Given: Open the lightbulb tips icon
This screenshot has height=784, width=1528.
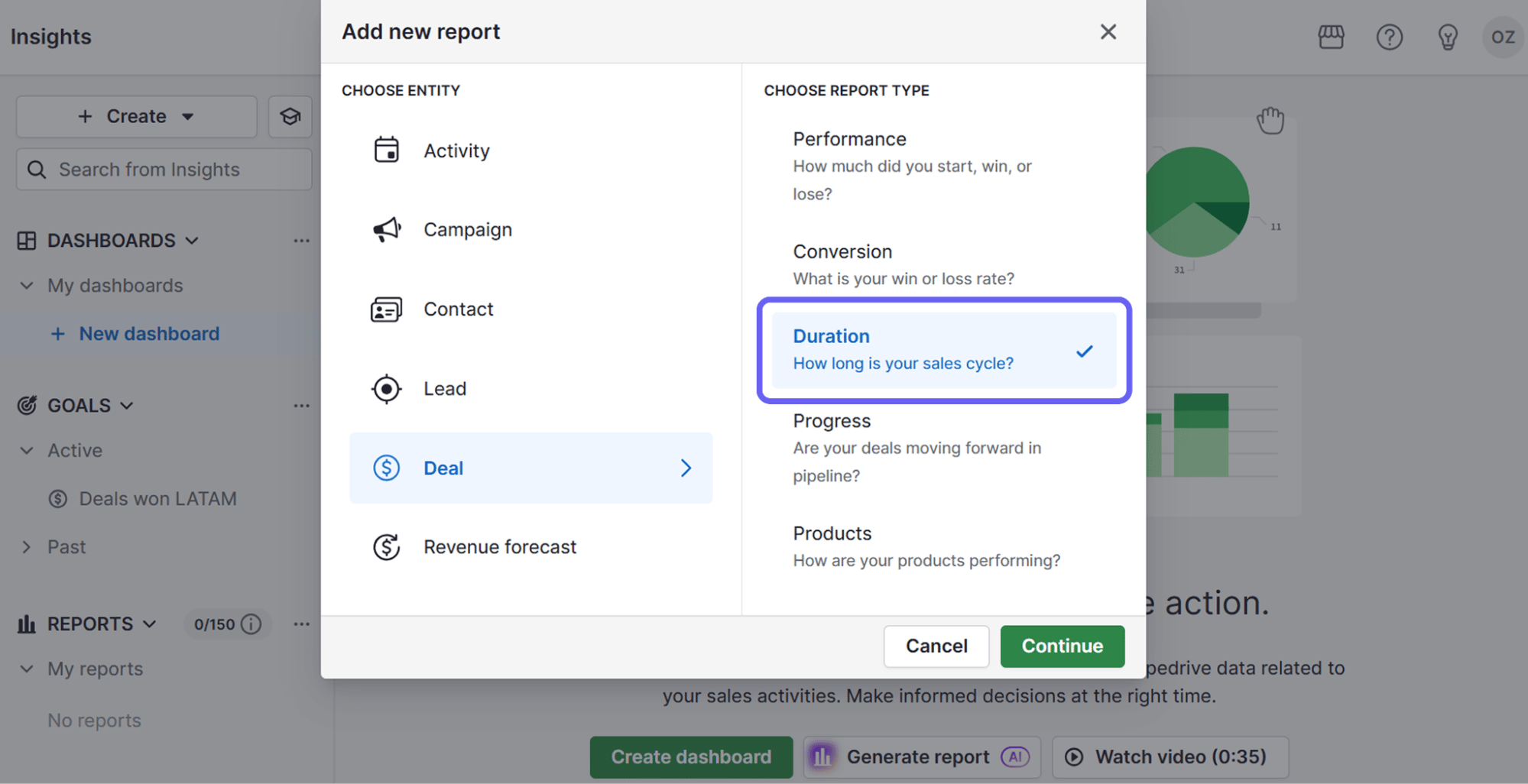Looking at the screenshot, I should click(1447, 37).
